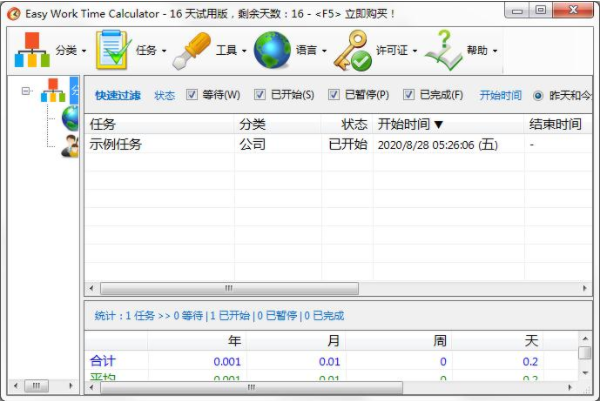Minimize the Easy Work Time Calculator window
Viewport: 600px width, 401px height.
[x=517, y=10]
